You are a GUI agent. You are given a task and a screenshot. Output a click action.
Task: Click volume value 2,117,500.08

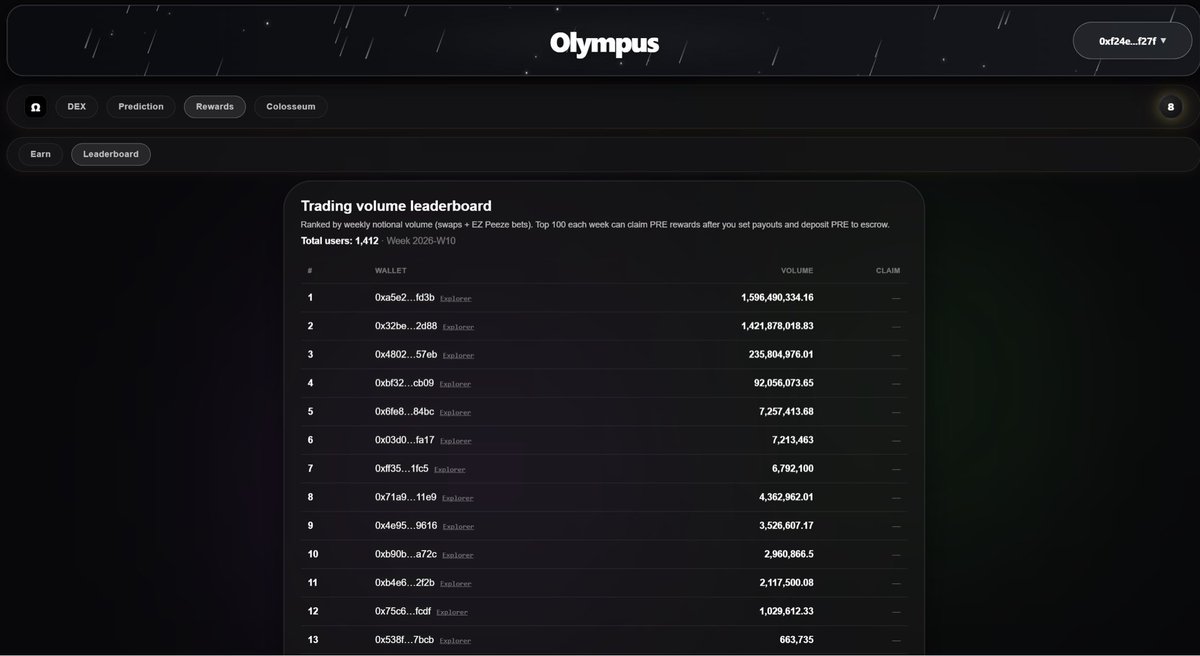786,582
